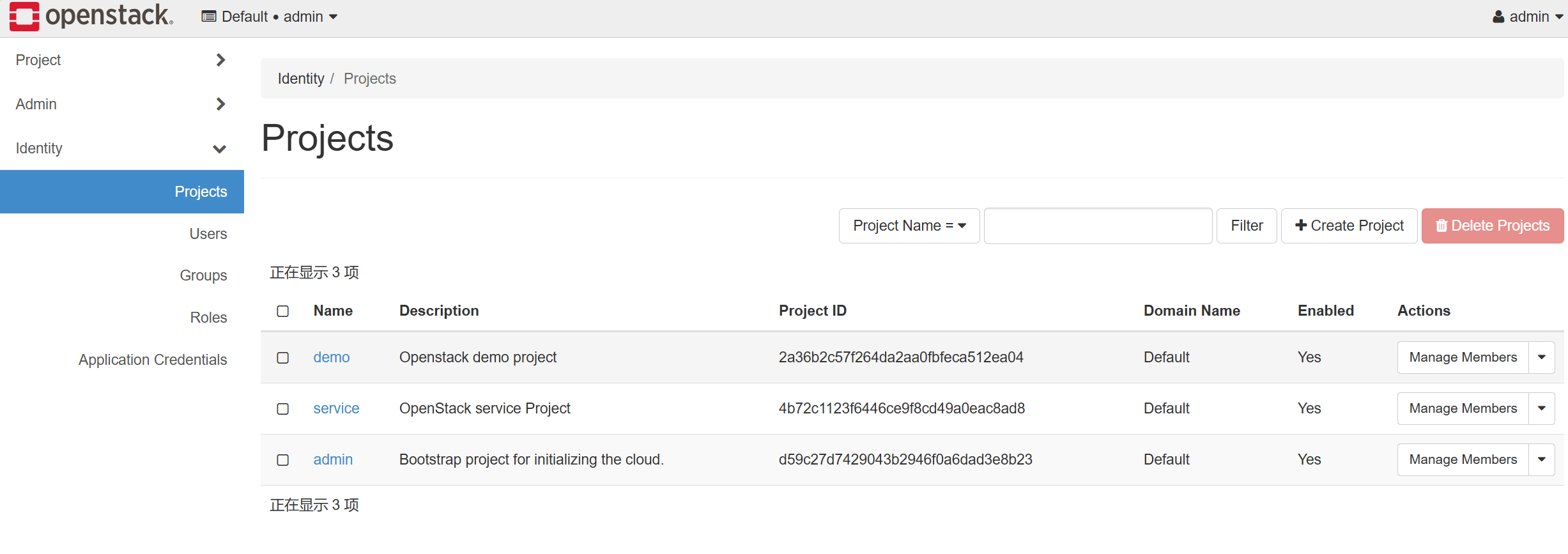Screen dimensions: 1568x554
Task: Click Manage Members for admin project
Action: click(1463, 459)
